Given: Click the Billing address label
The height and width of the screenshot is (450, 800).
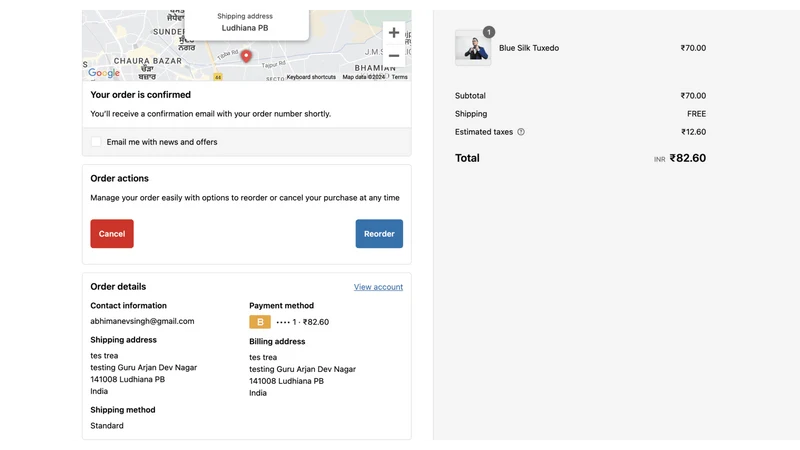Looking at the screenshot, I should [277, 341].
